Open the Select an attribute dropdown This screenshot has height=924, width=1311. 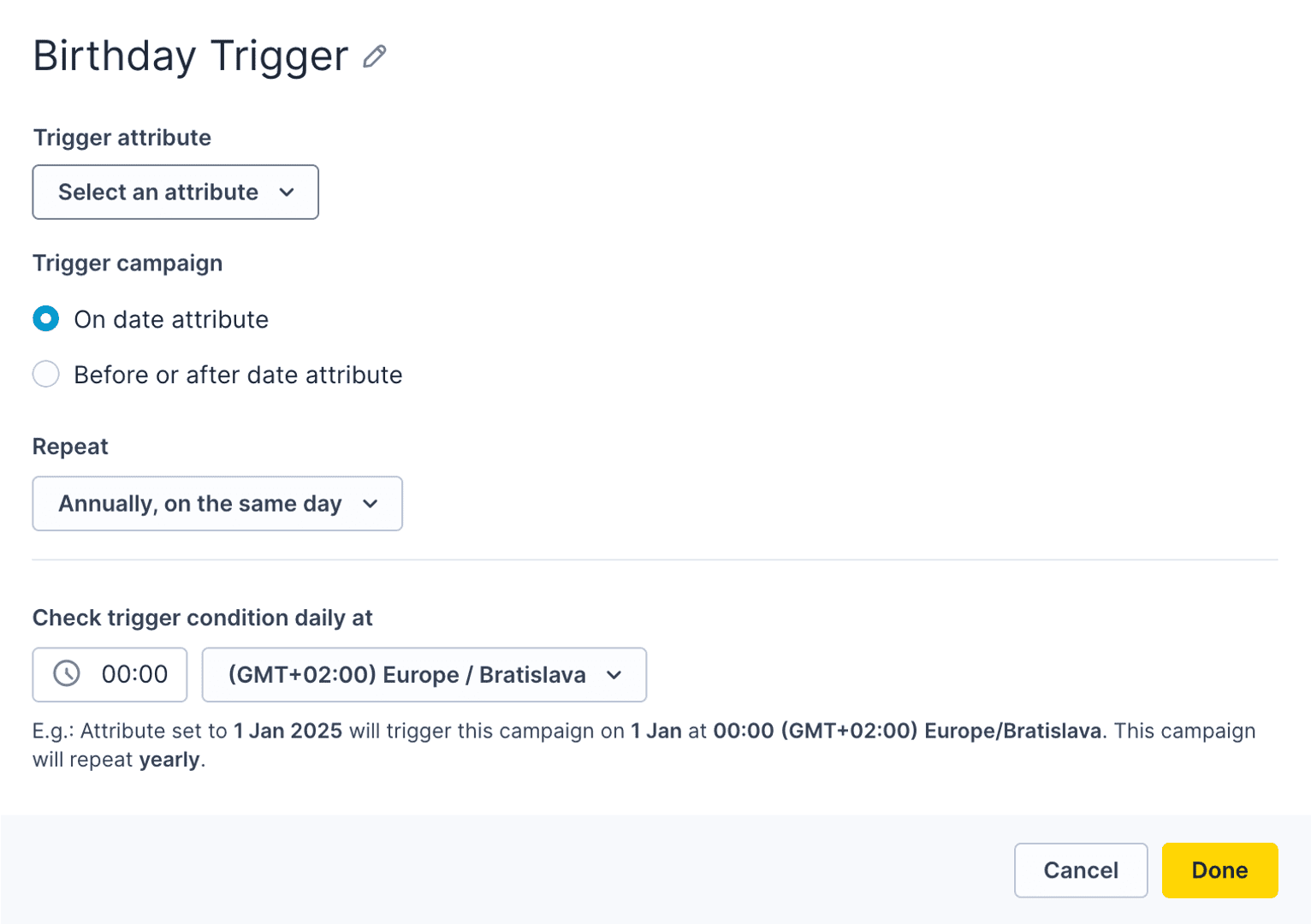[x=175, y=192]
